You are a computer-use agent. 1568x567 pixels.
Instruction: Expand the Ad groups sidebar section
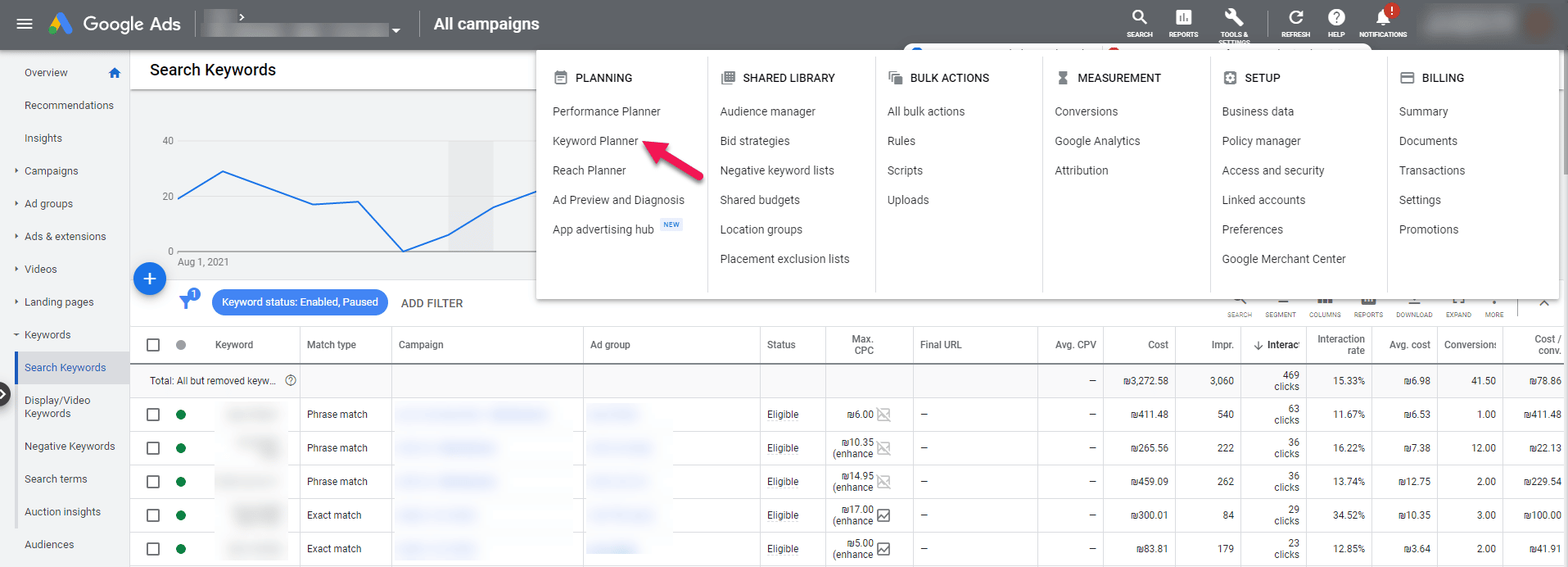coord(16,203)
